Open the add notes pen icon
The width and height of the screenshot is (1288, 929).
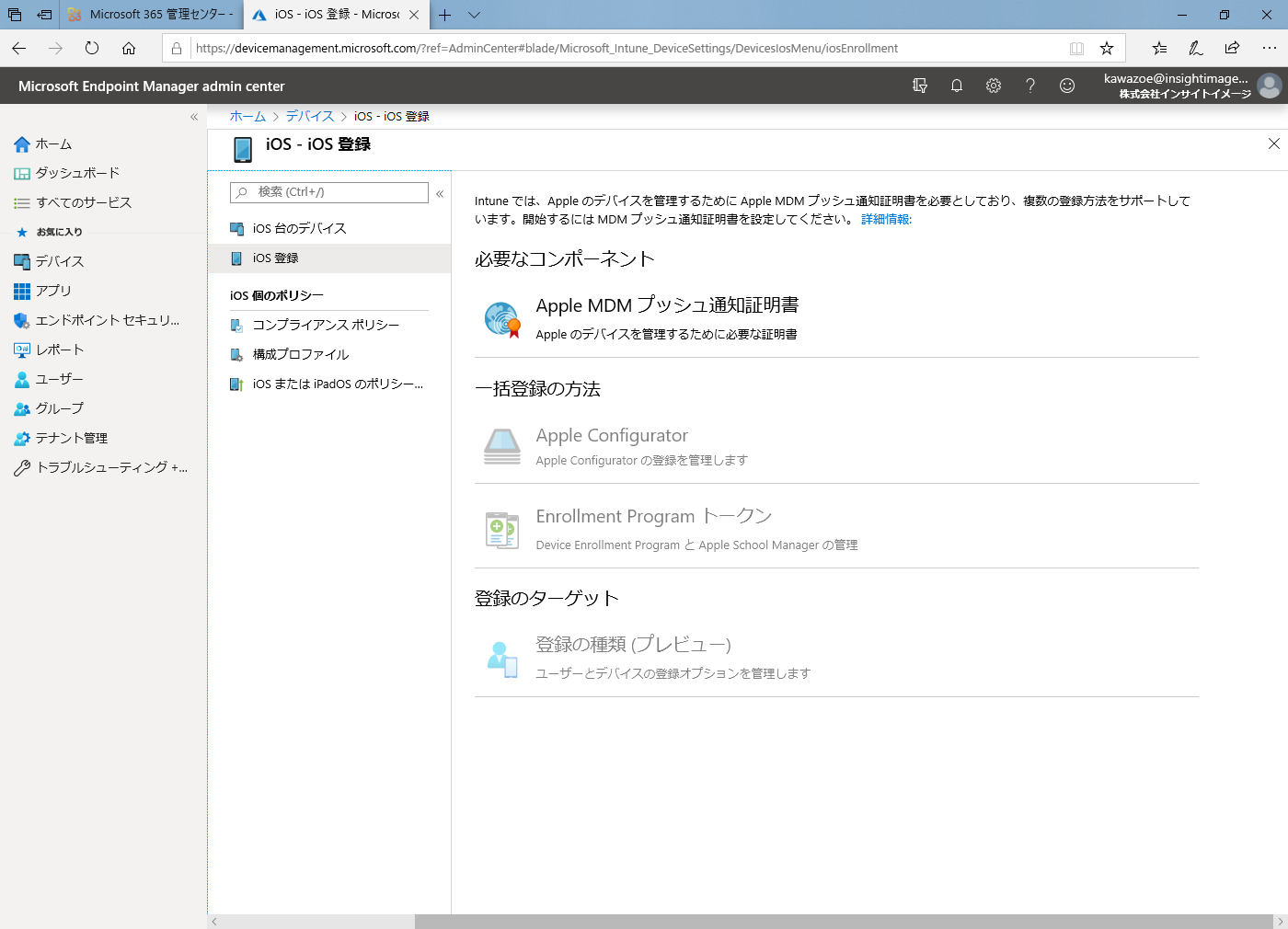[1196, 48]
